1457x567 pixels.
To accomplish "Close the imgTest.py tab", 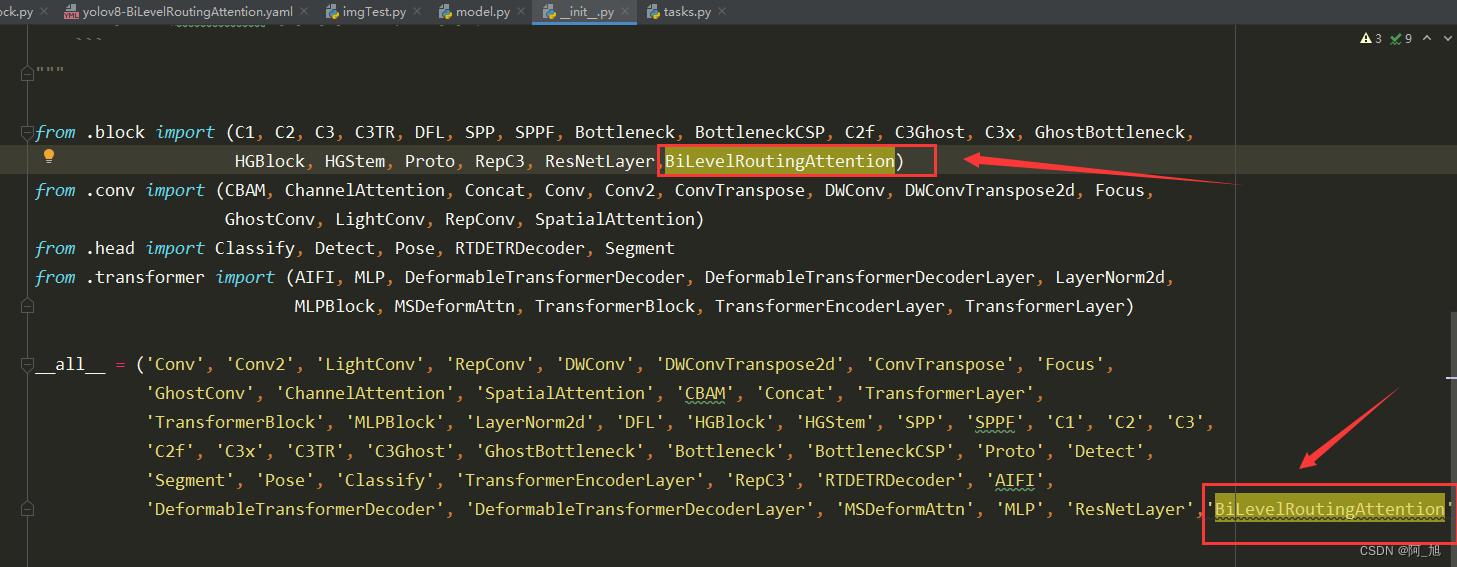I will pyautogui.click(x=418, y=12).
